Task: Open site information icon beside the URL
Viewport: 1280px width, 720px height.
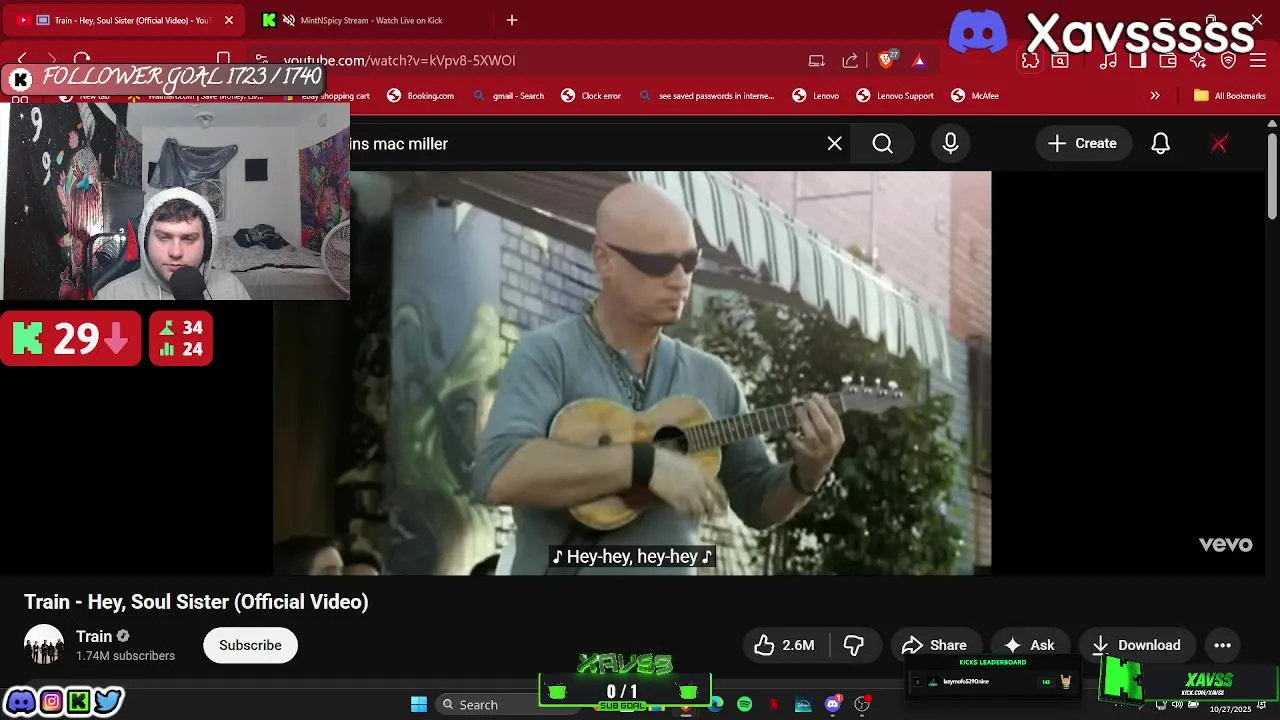Action: pos(261,60)
